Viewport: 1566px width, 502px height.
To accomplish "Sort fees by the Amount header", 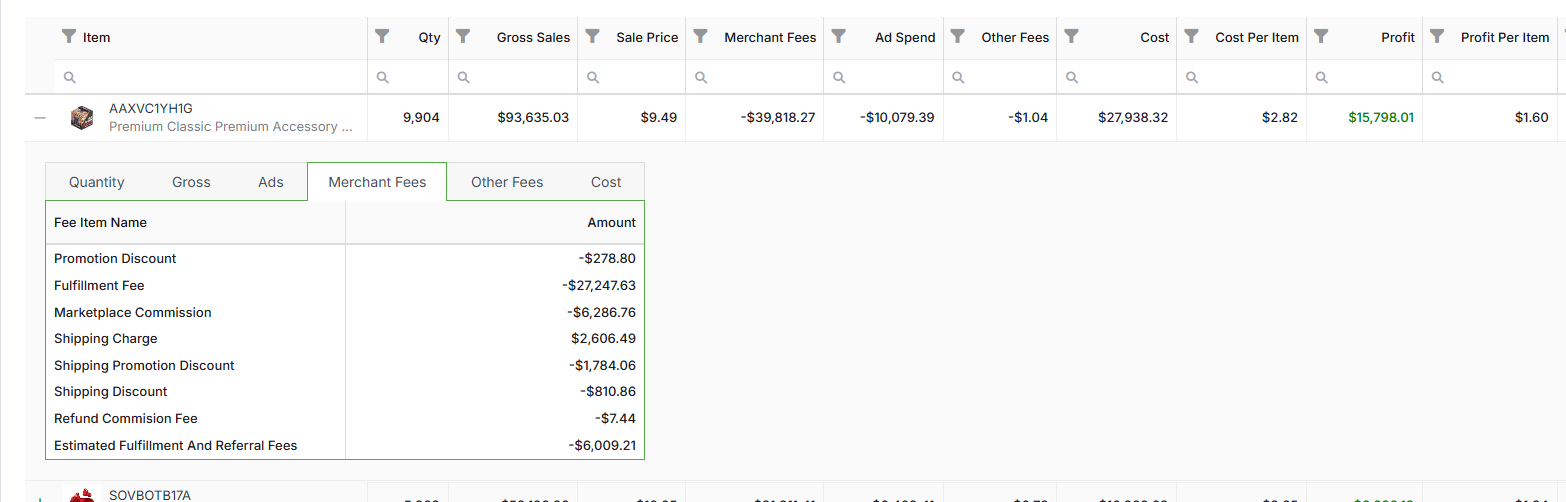I will (611, 223).
